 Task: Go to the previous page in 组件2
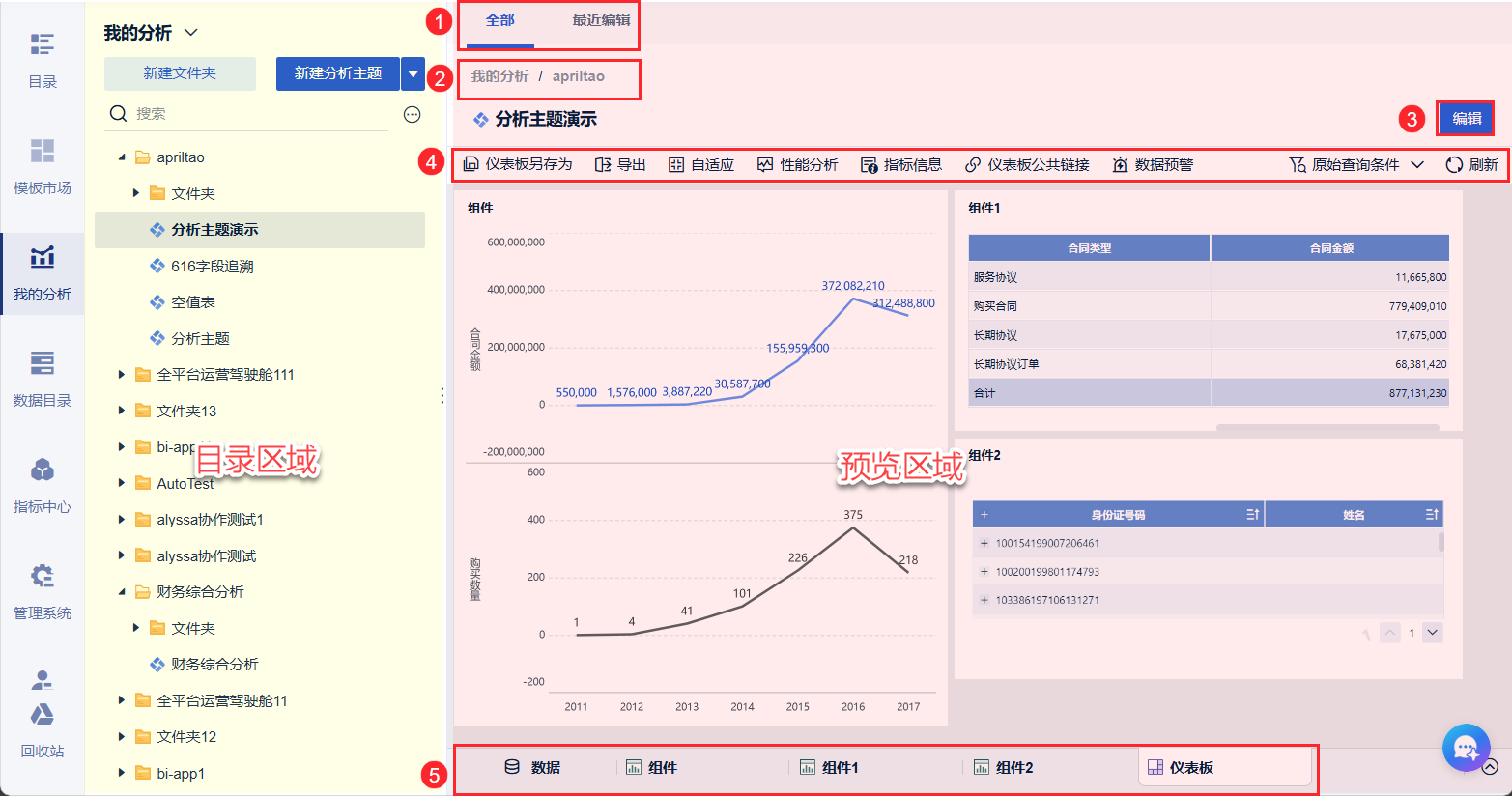[1390, 633]
